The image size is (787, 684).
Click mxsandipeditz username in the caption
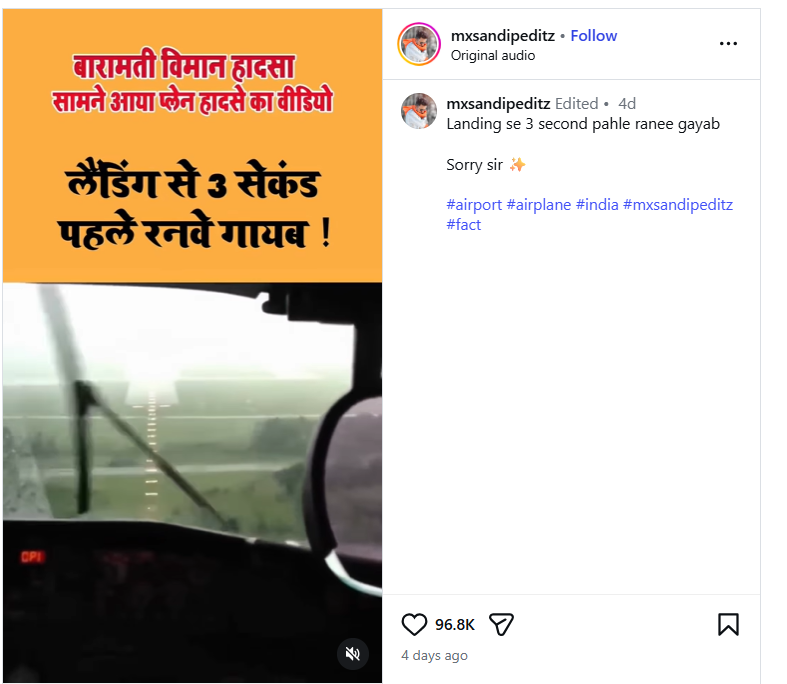click(498, 104)
